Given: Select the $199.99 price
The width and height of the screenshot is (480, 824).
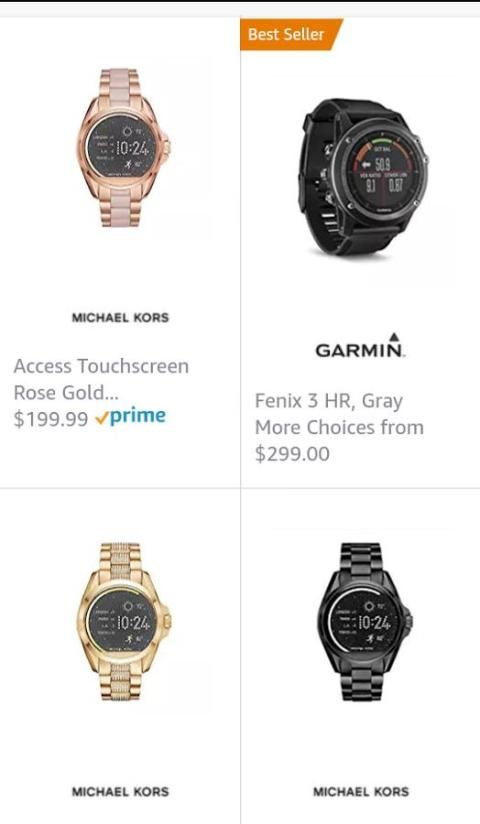Looking at the screenshot, I should click(x=50, y=419).
